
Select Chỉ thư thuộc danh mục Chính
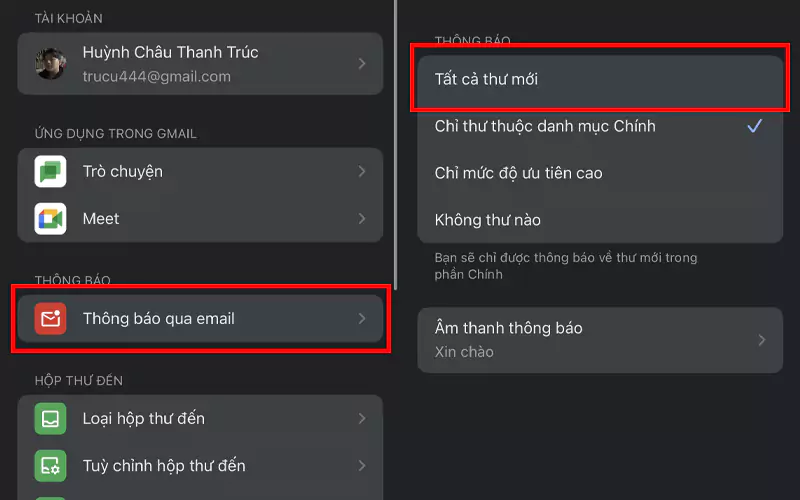(600, 126)
